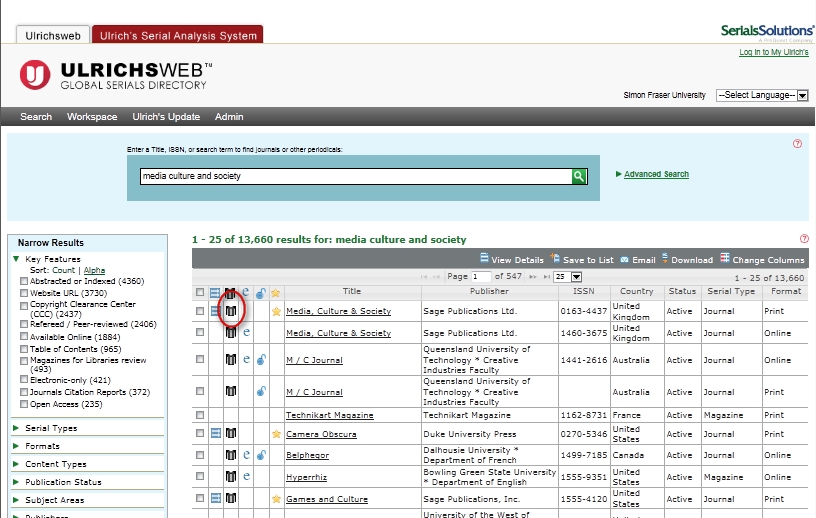Expand the Publication Status section

tap(16, 482)
